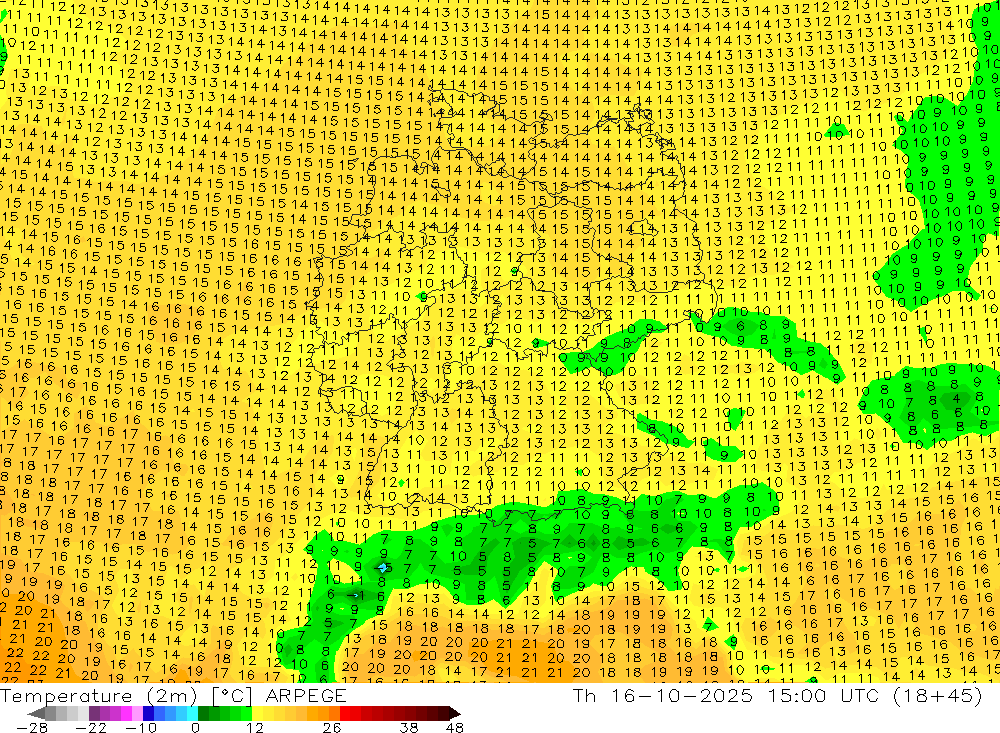The width and height of the screenshot is (1000, 733).
Task: Click the '38' legend scale value
Action: [409, 728]
